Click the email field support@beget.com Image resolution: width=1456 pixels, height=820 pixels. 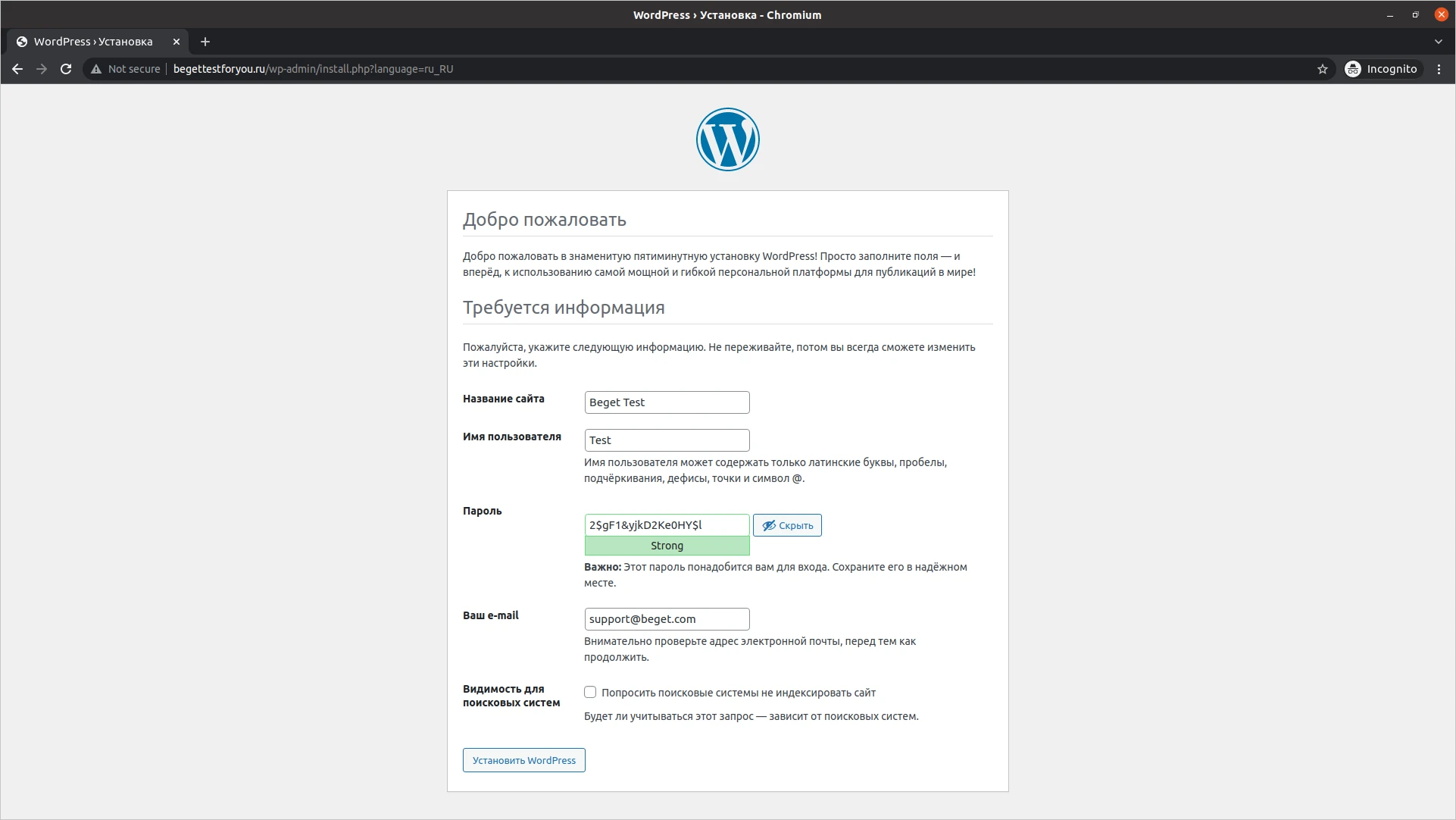[x=667, y=619]
